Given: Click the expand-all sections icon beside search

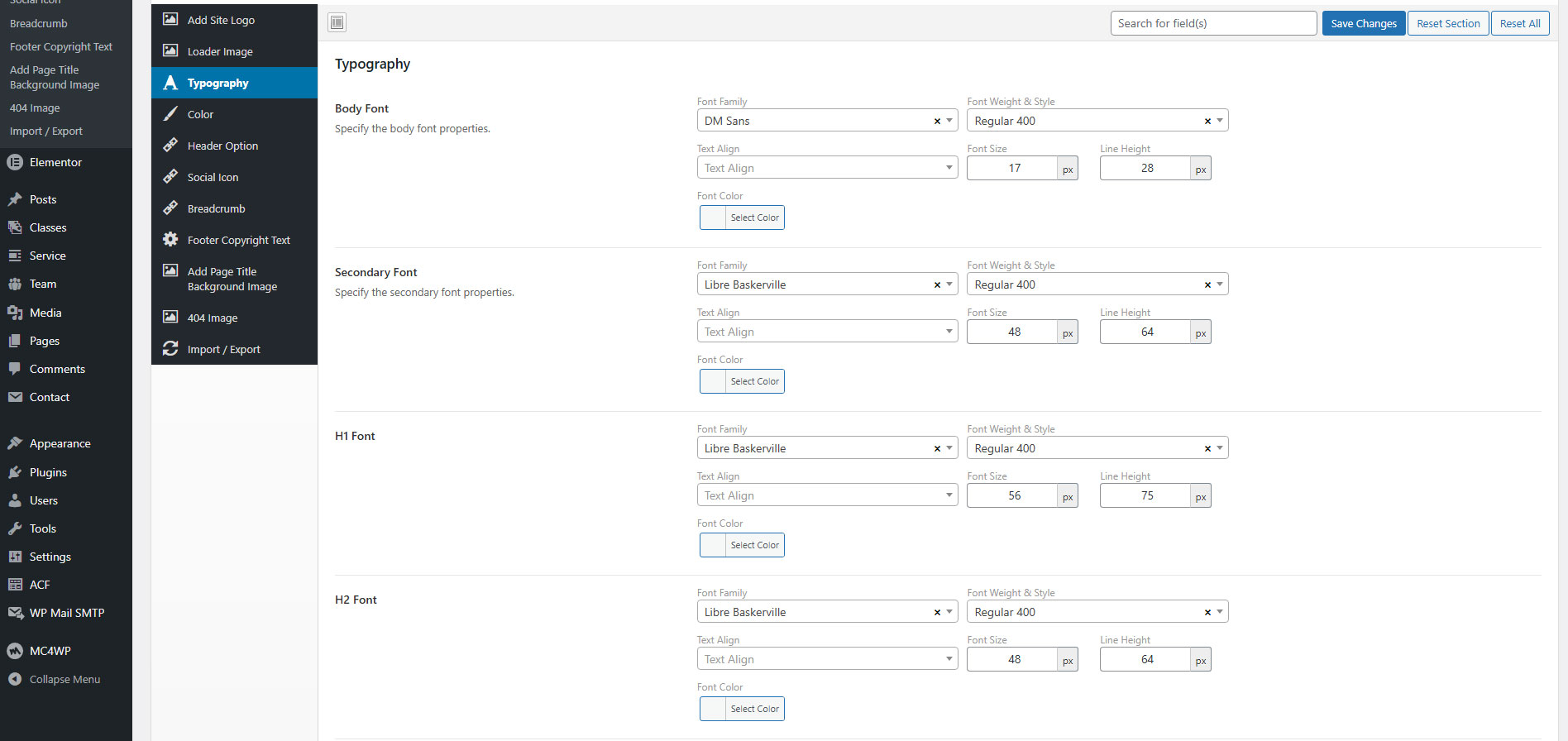Looking at the screenshot, I should (337, 22).
